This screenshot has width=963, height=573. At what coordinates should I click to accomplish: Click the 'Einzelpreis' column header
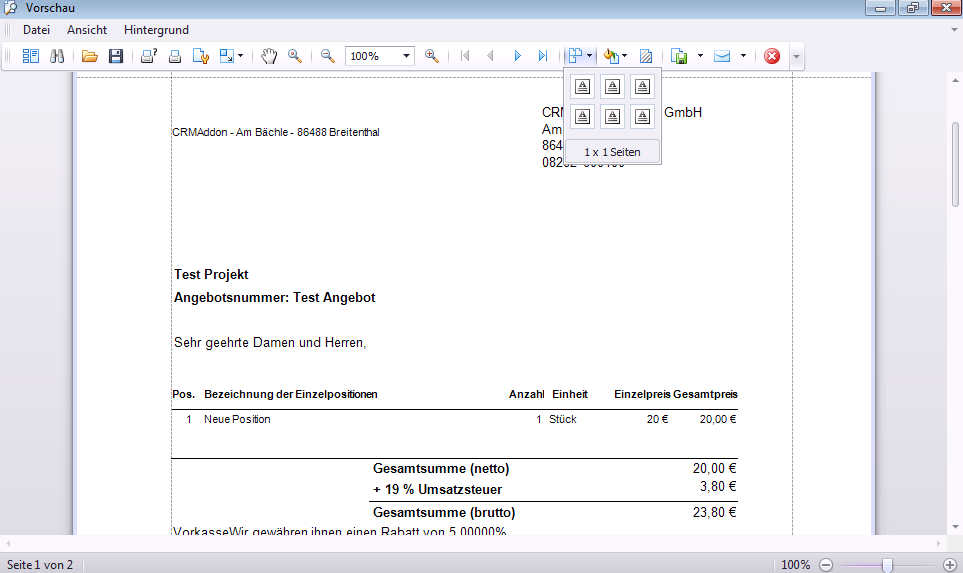[642, 394]
